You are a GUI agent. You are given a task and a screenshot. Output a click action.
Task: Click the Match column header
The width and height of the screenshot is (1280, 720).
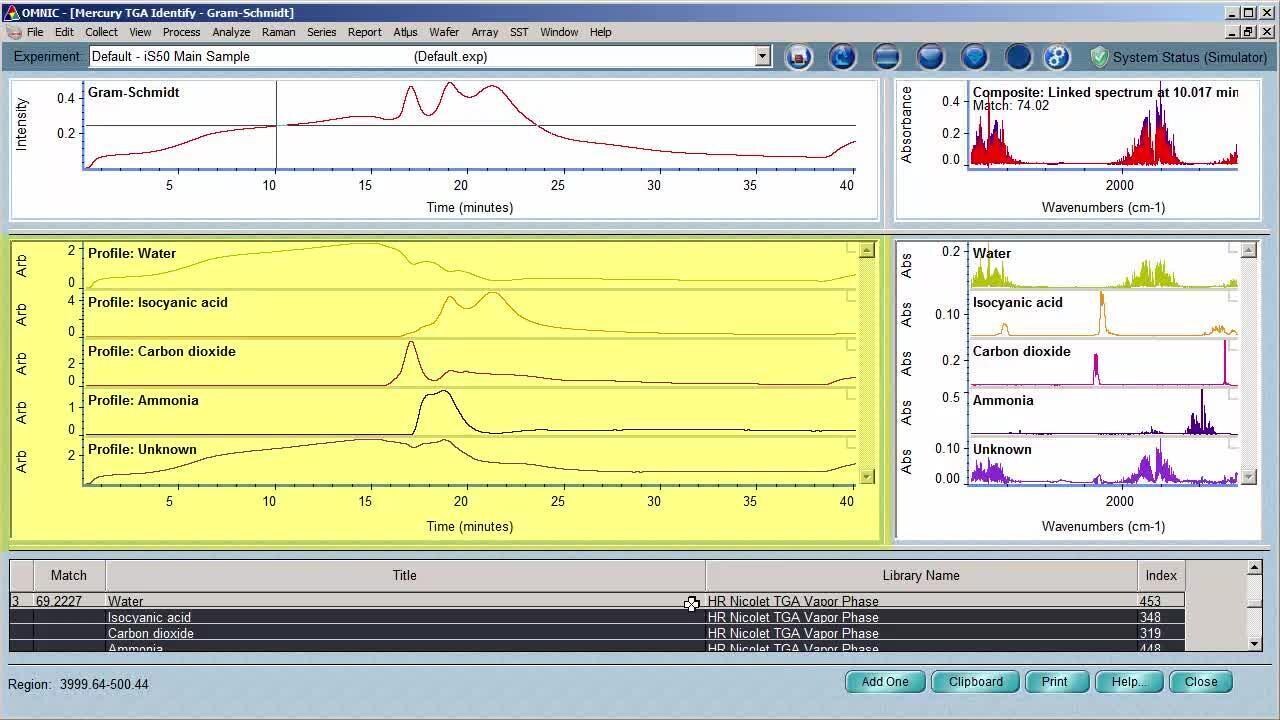tap(69, 575)
